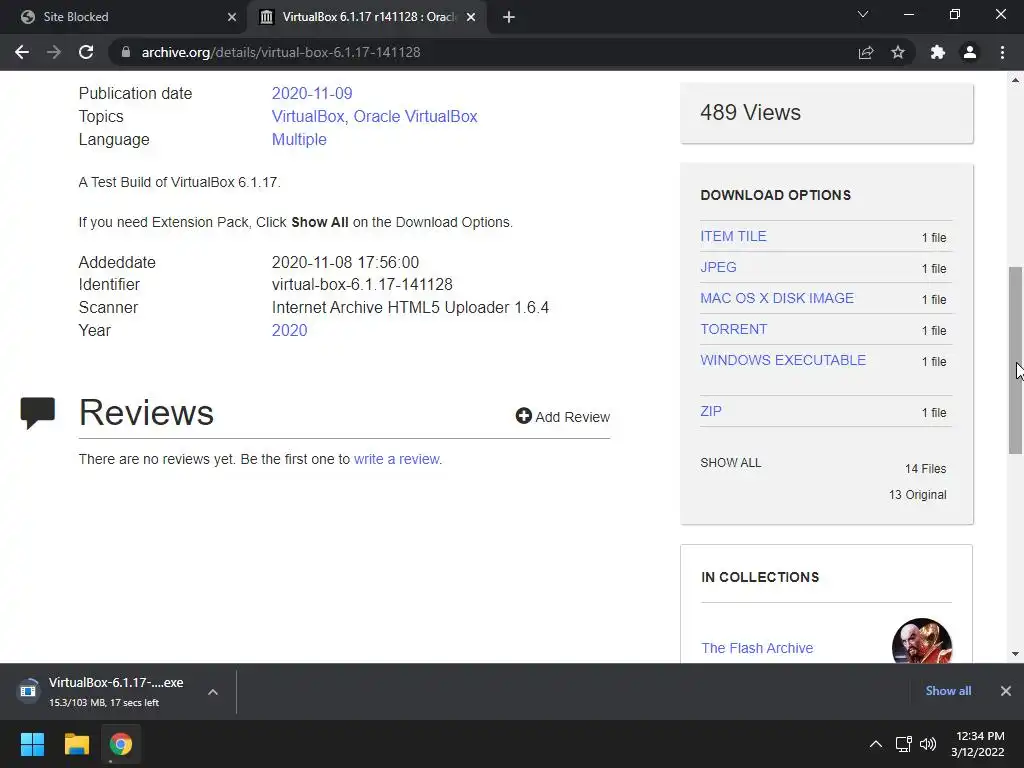
Task: Open the Extensions puzzle icon
Action: pos(938,52)
